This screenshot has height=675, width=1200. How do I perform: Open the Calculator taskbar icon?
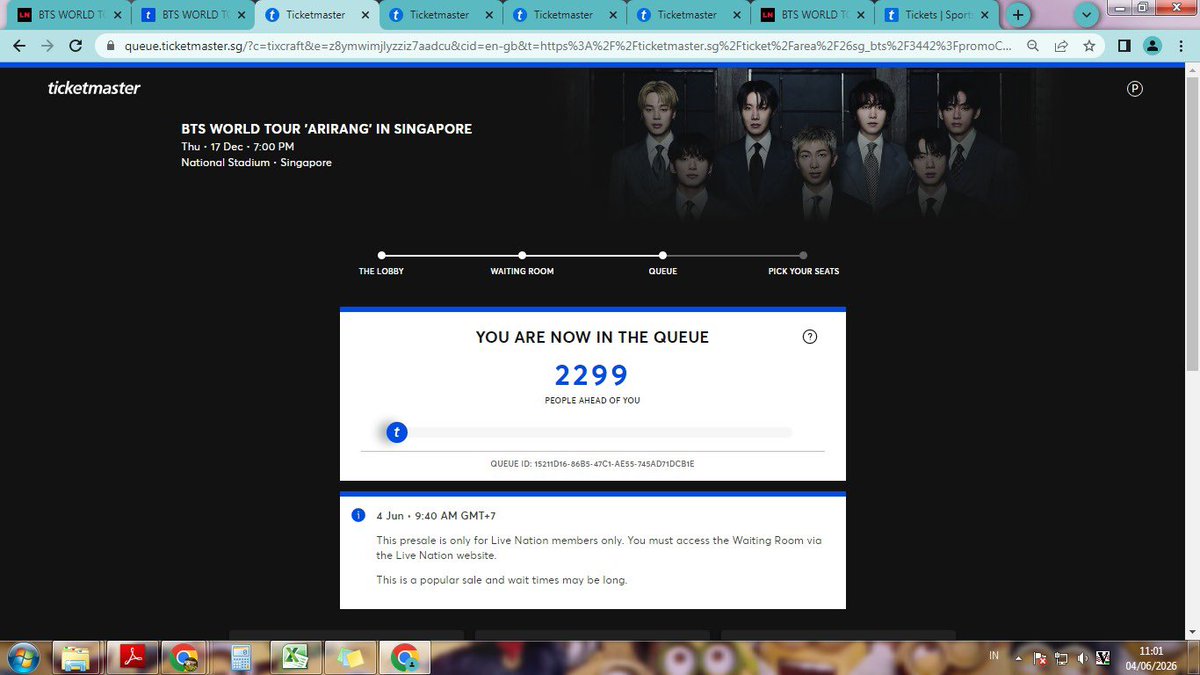[240, 657]
